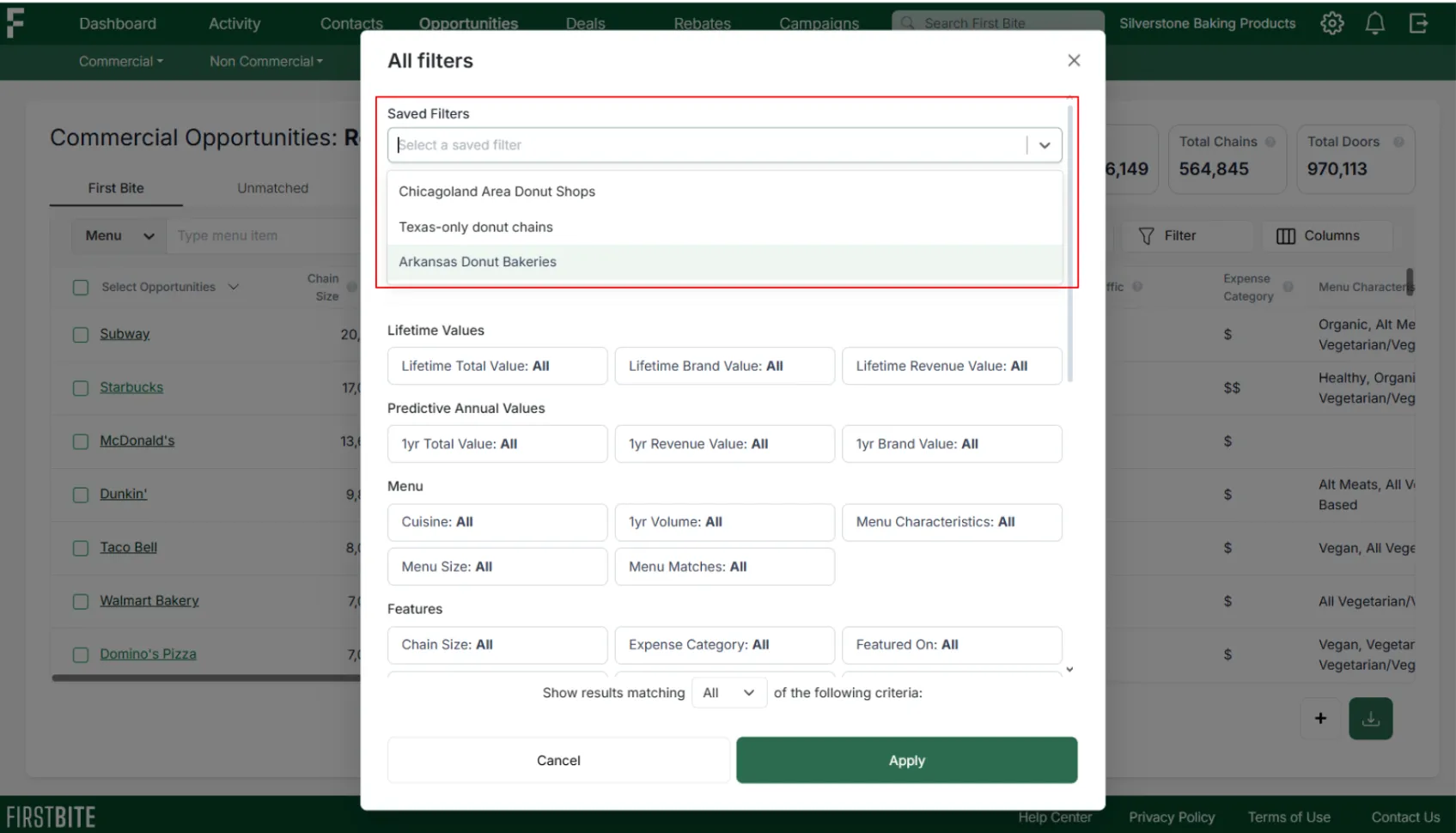Screen dimensions: 1456x833
Task: Expand the Select Opportunities chevron
Action: [234, 287]
